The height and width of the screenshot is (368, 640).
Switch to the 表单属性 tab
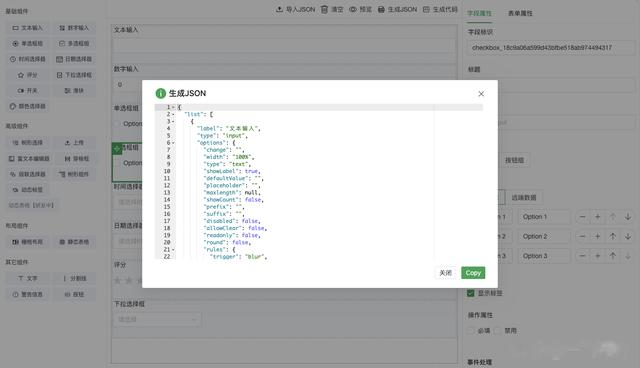tap(520, 13)
